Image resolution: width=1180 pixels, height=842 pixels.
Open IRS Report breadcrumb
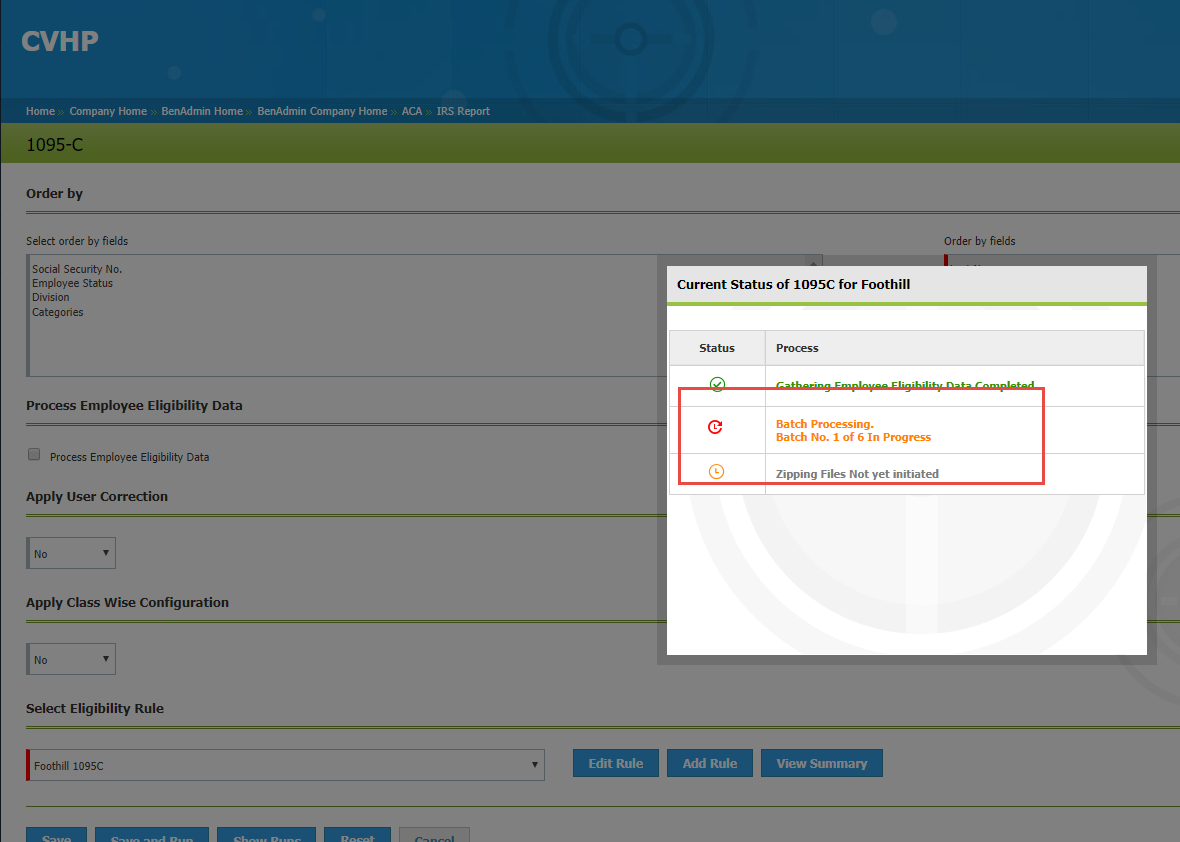[463, 111]
